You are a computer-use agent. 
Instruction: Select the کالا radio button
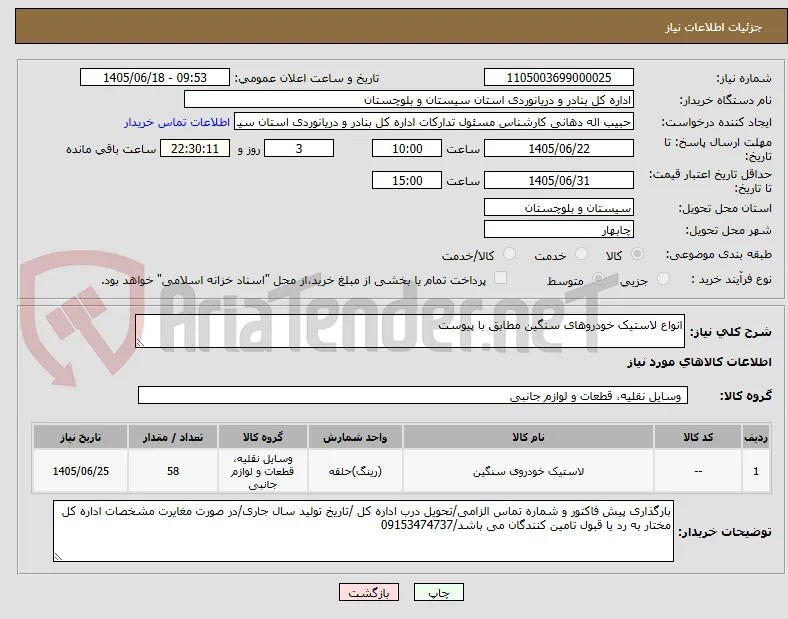637,254
